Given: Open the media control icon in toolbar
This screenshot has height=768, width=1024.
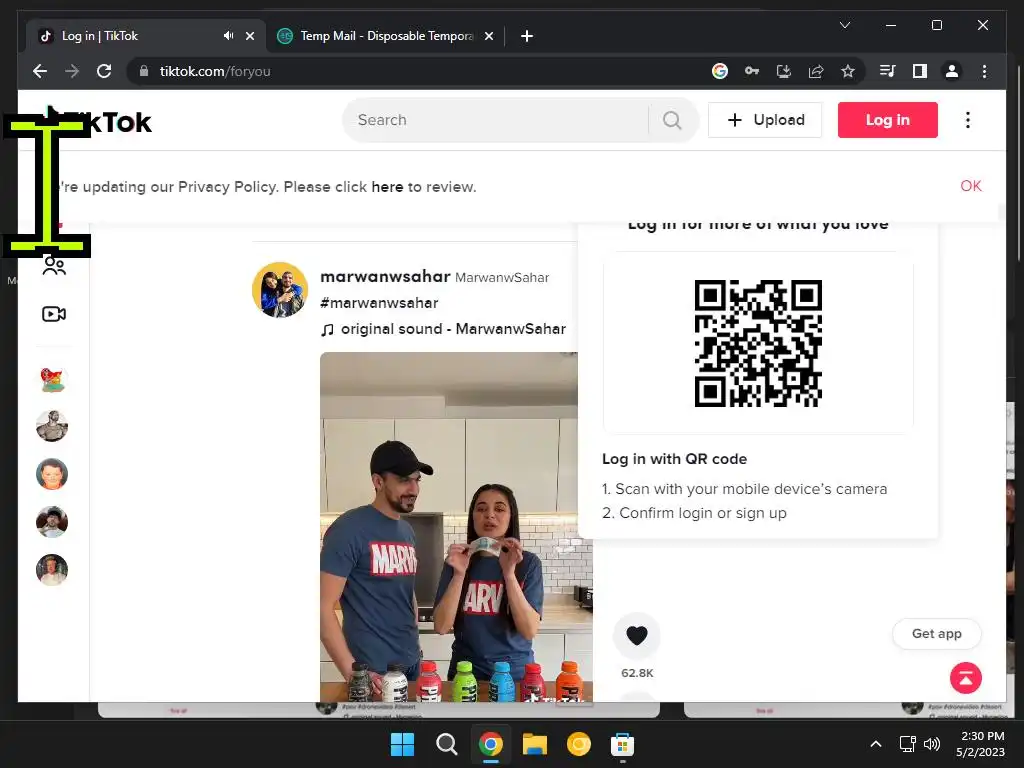Looking at the screenshot, I should click(888, 71).
